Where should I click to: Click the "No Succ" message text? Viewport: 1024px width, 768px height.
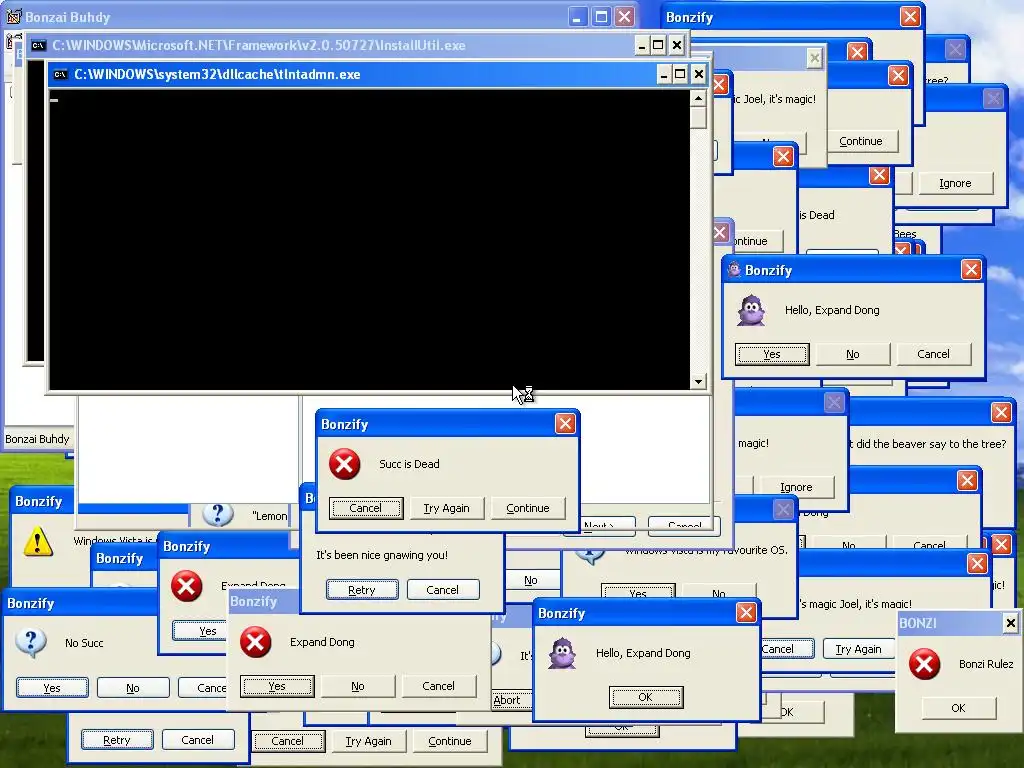pos(84,643)
